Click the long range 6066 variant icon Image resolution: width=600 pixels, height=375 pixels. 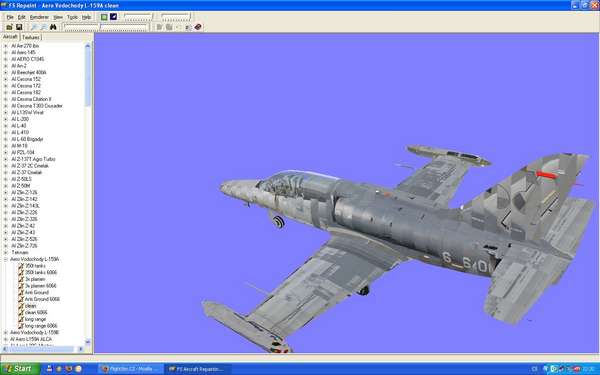(x=21, y=326)
